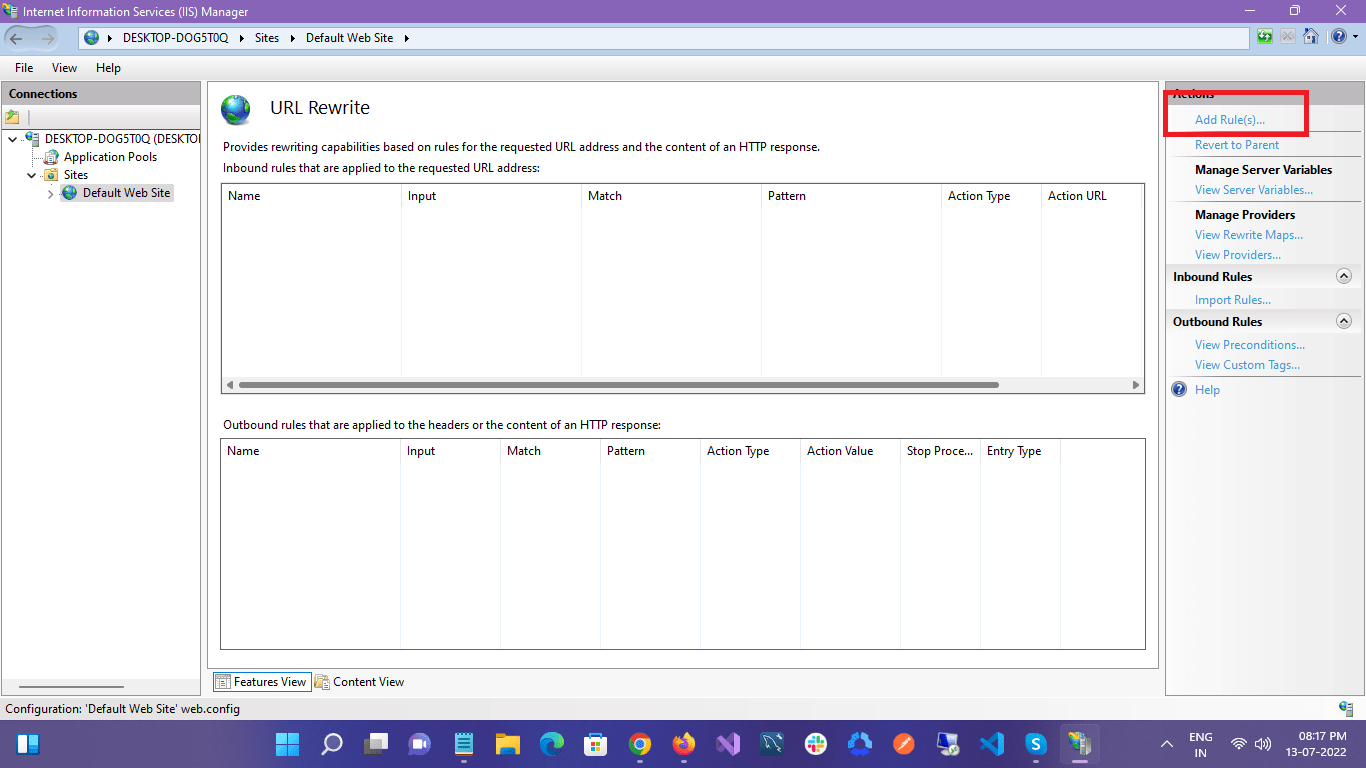1366x768 pixels.
Task: Show hidden system tray icons
Action: click(x=1166, y=744)
